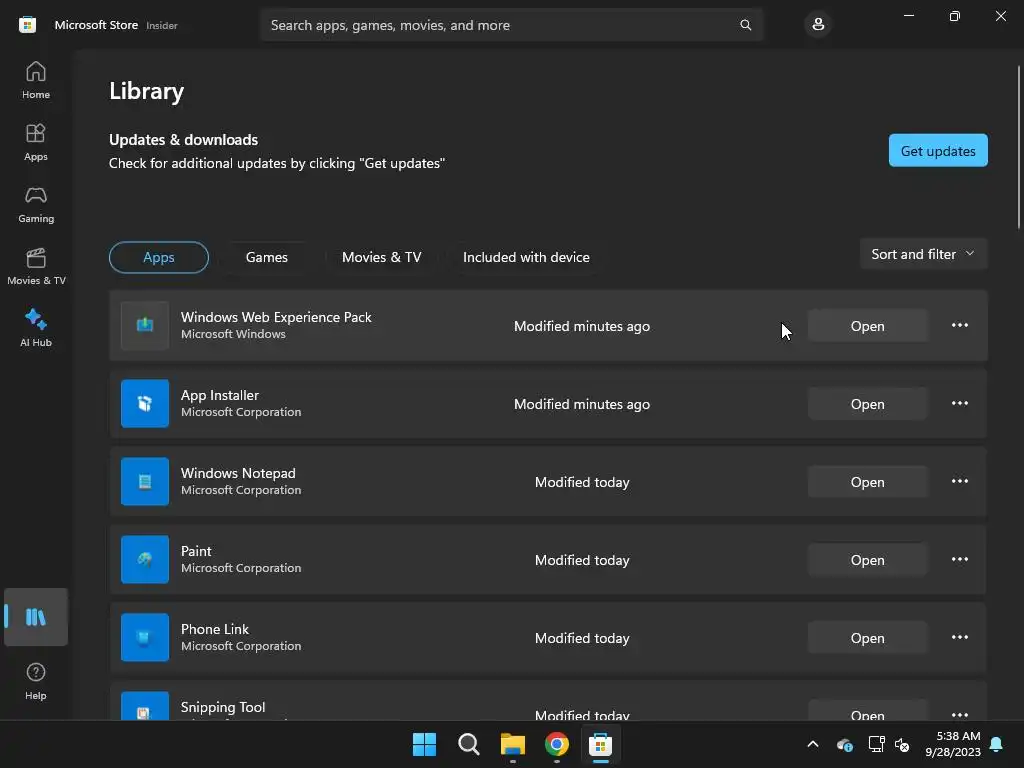Switch to the Games tab
The width and height of the screenshot is (1024, 768).
[x=266, y=257]
